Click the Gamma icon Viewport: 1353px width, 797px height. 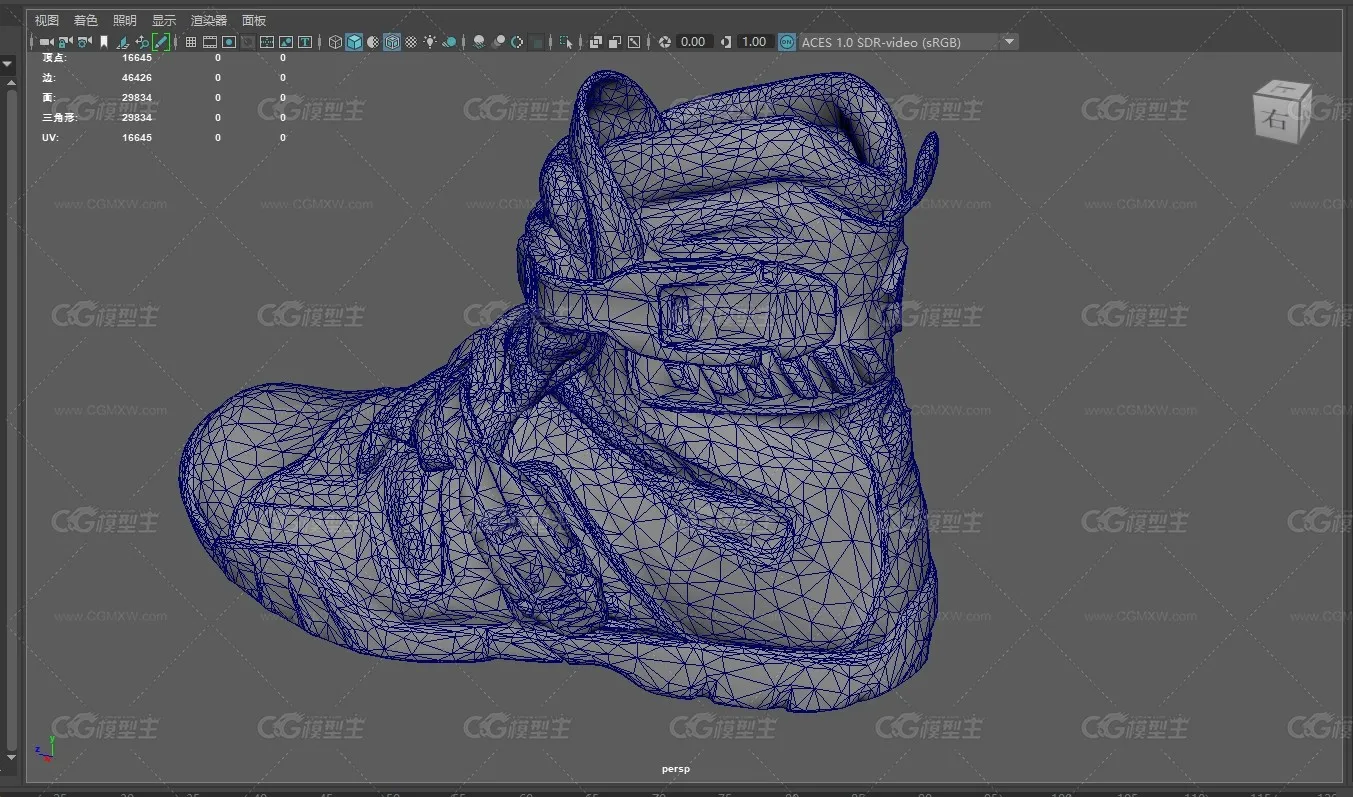[726, 42]
